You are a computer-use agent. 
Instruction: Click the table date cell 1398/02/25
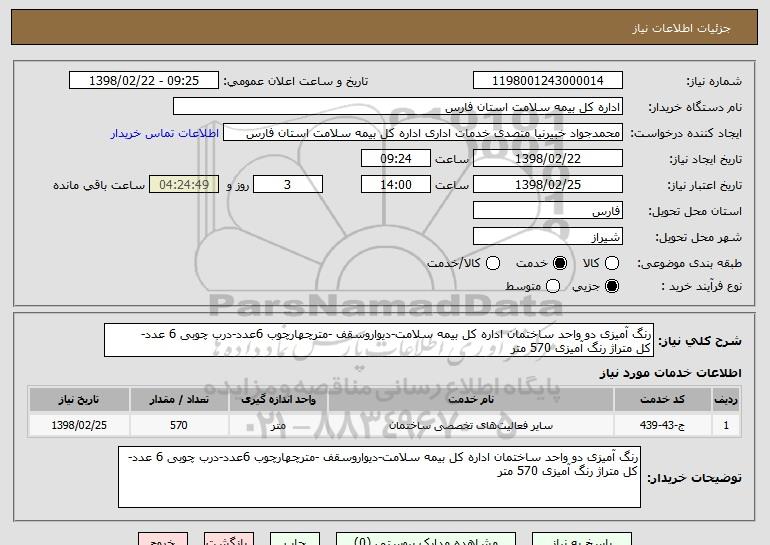pyautogui.click(x=79, y=425)
